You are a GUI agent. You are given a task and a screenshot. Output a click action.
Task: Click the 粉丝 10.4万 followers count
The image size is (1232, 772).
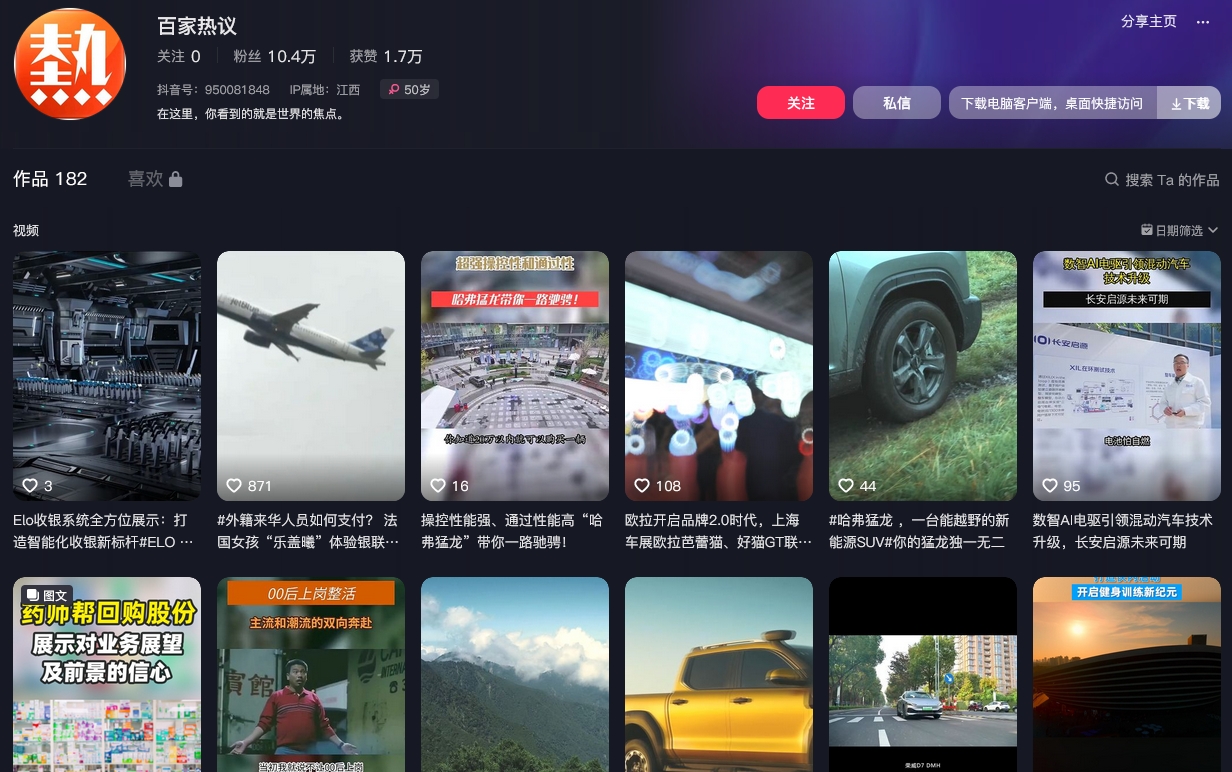(275, 57)
